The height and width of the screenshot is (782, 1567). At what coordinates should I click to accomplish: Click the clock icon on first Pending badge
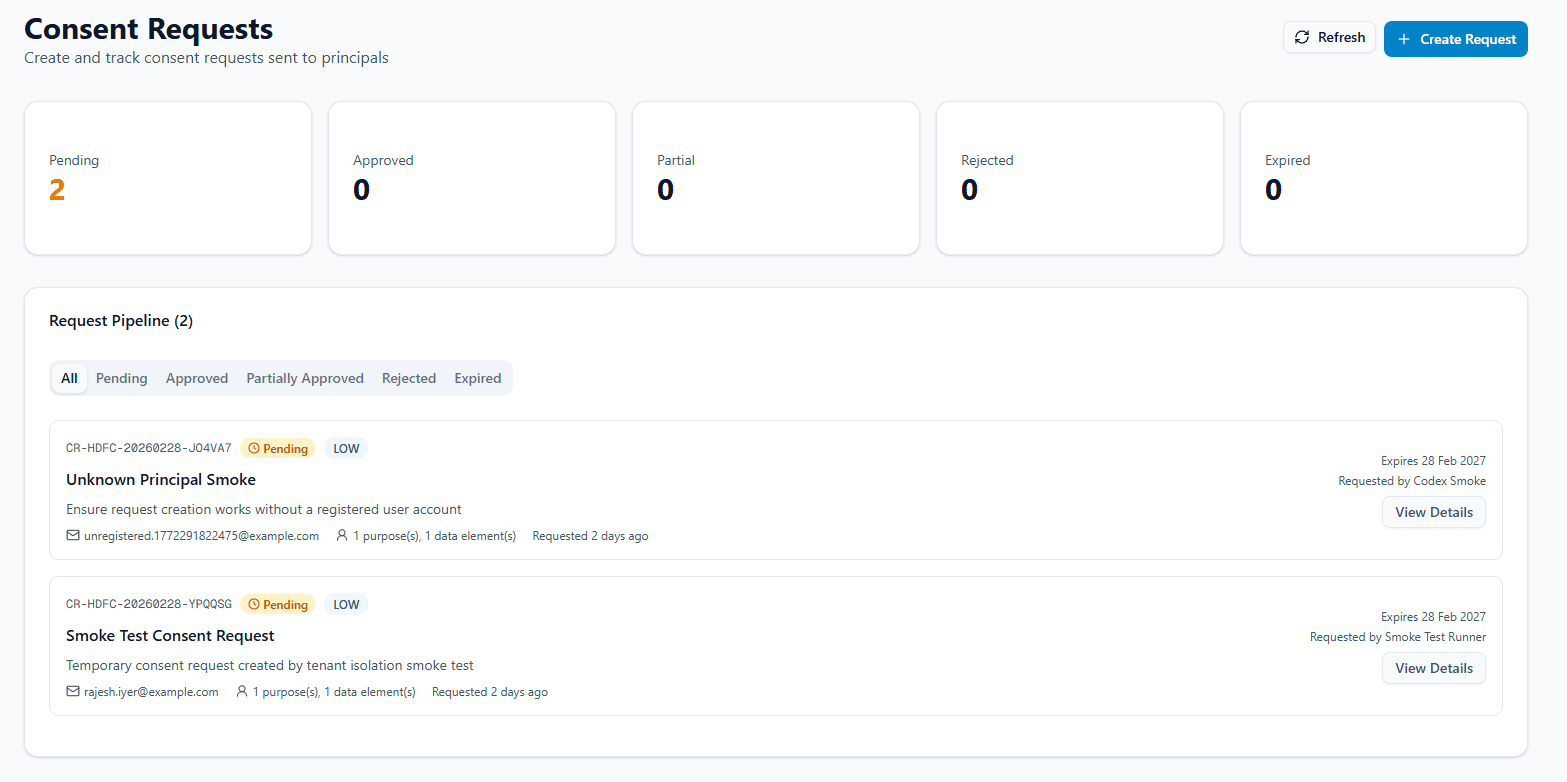click(x=254, y=448)
